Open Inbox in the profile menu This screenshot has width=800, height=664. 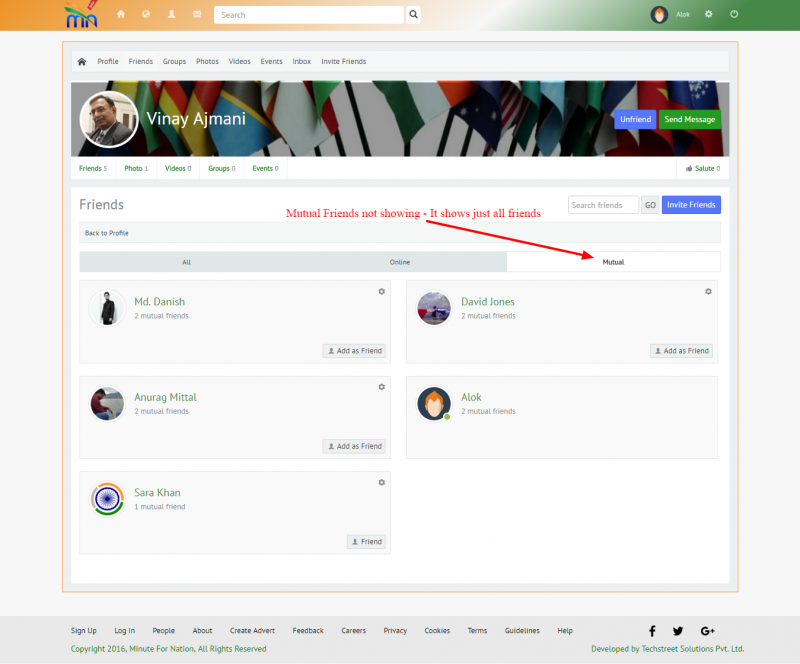[302, 61]
